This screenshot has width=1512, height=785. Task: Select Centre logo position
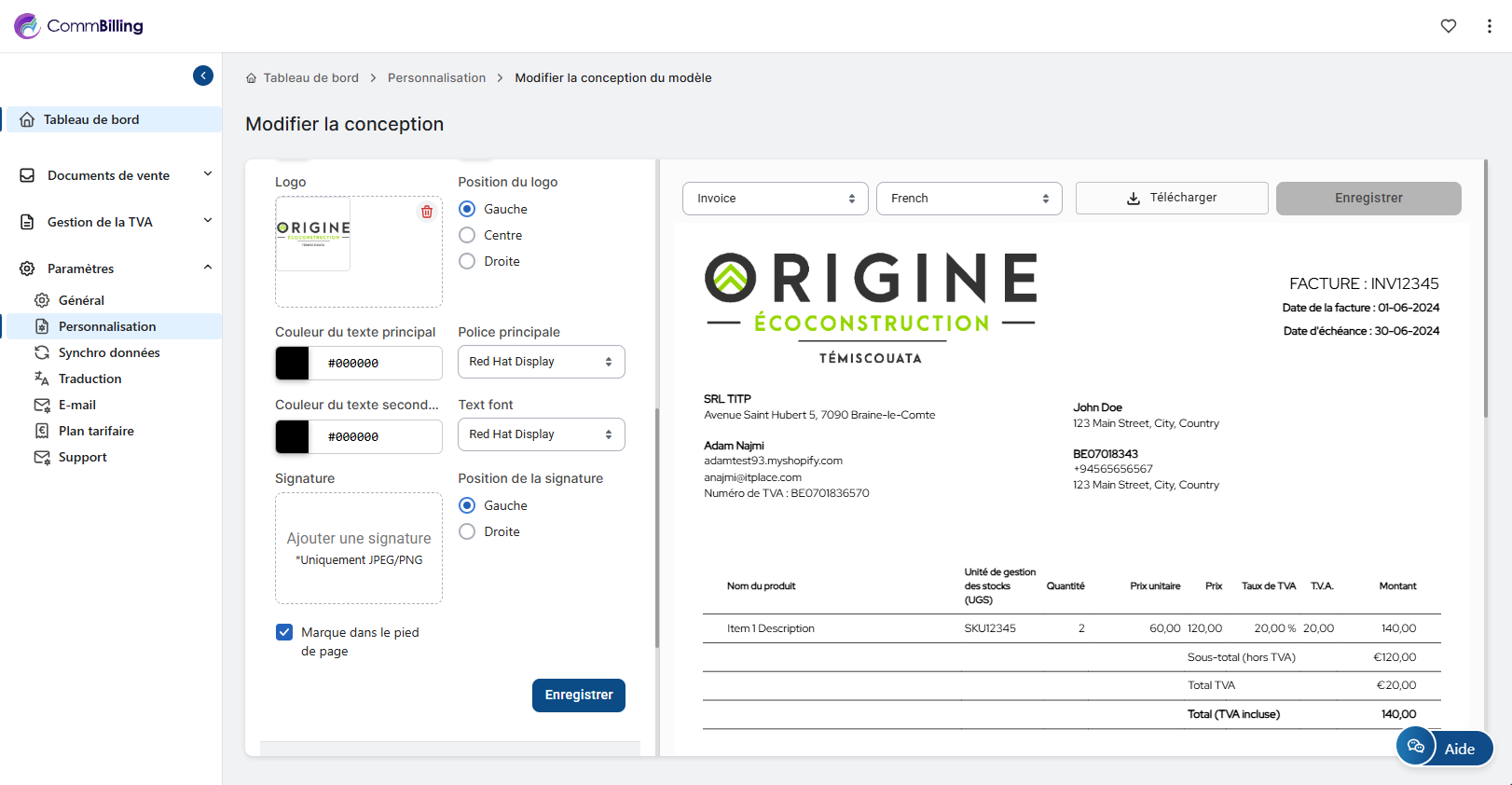click(467, 235)
